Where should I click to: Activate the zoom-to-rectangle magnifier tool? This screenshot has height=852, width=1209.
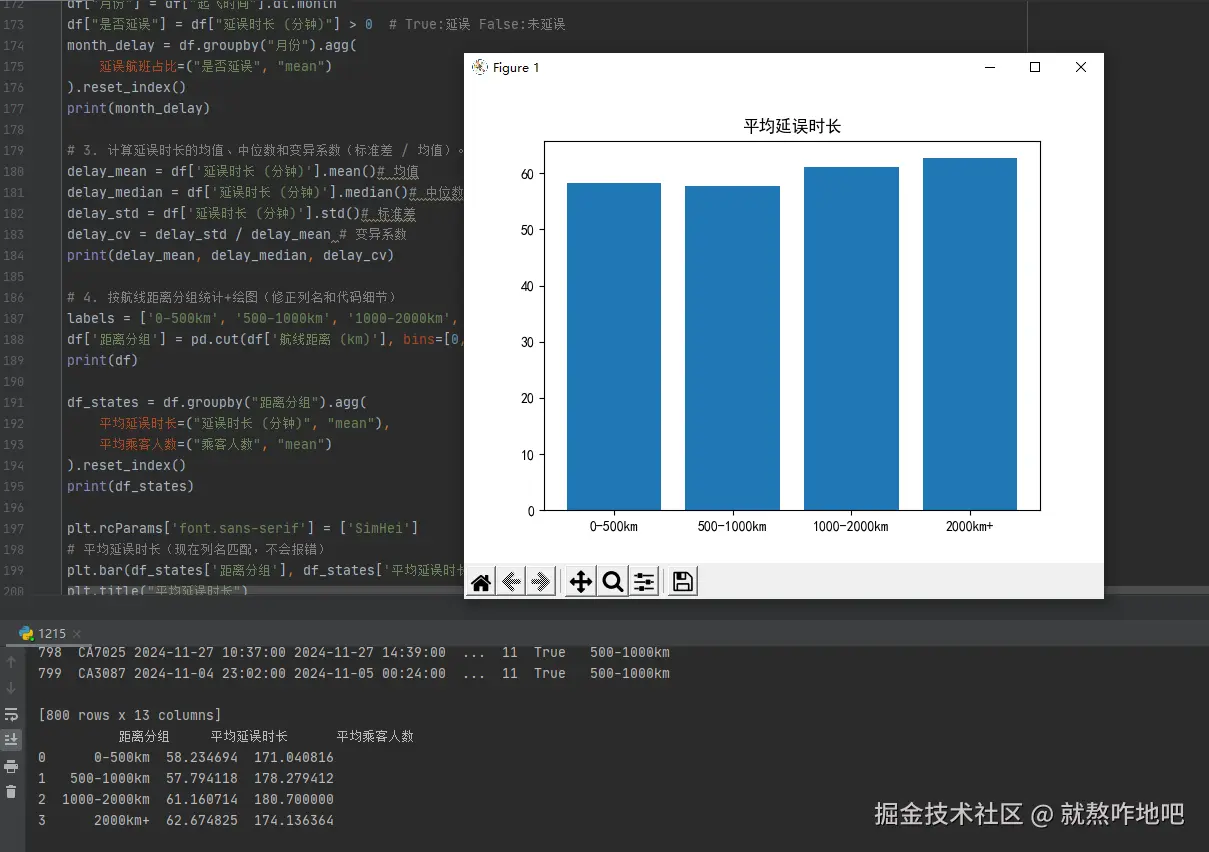pyautogui.click(x=613, y=582)
